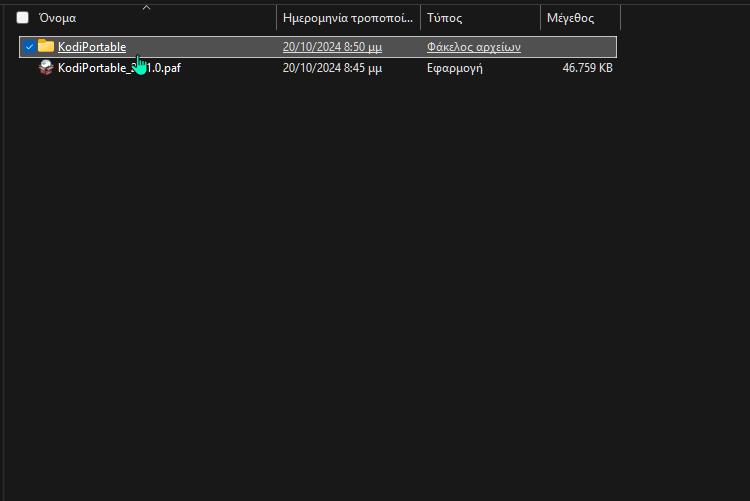Uncheck the KodiPortable folder checkbox
The width and height of the screenshot is (750, 501).
point(29,47)
